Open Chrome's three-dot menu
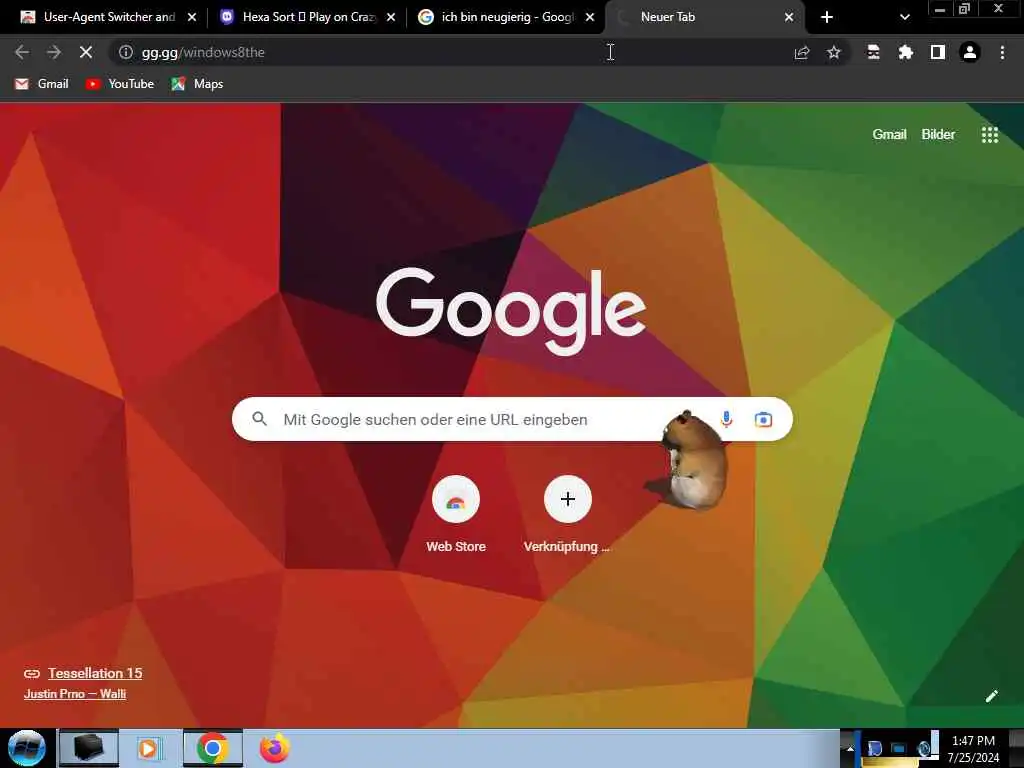Screen dimensions: 1024x768 click(1002, 52)
